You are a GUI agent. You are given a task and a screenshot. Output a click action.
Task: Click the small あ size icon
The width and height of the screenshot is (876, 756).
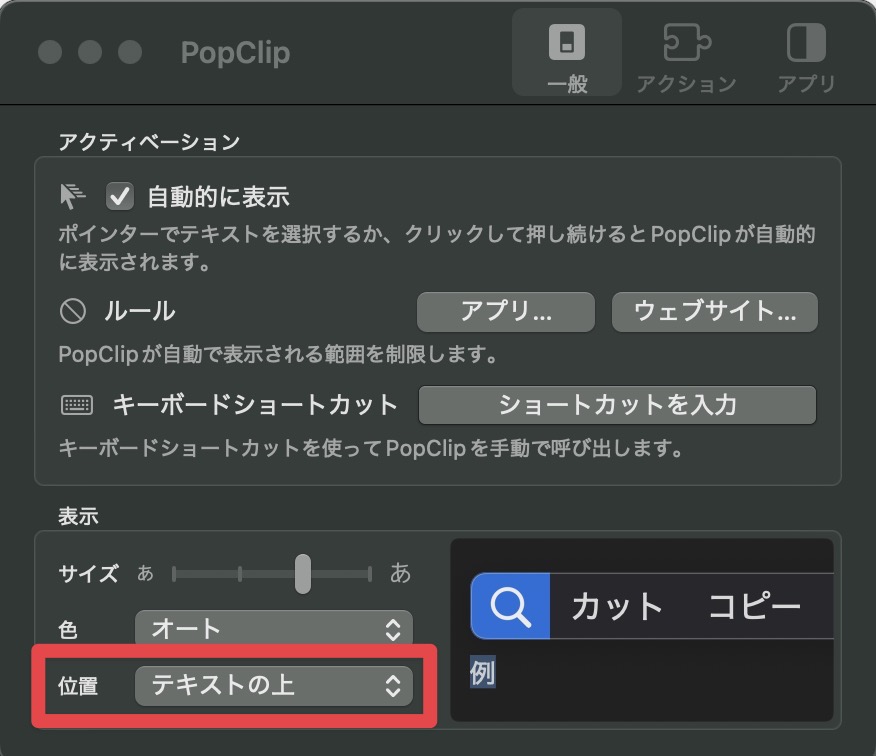point(145,574)
